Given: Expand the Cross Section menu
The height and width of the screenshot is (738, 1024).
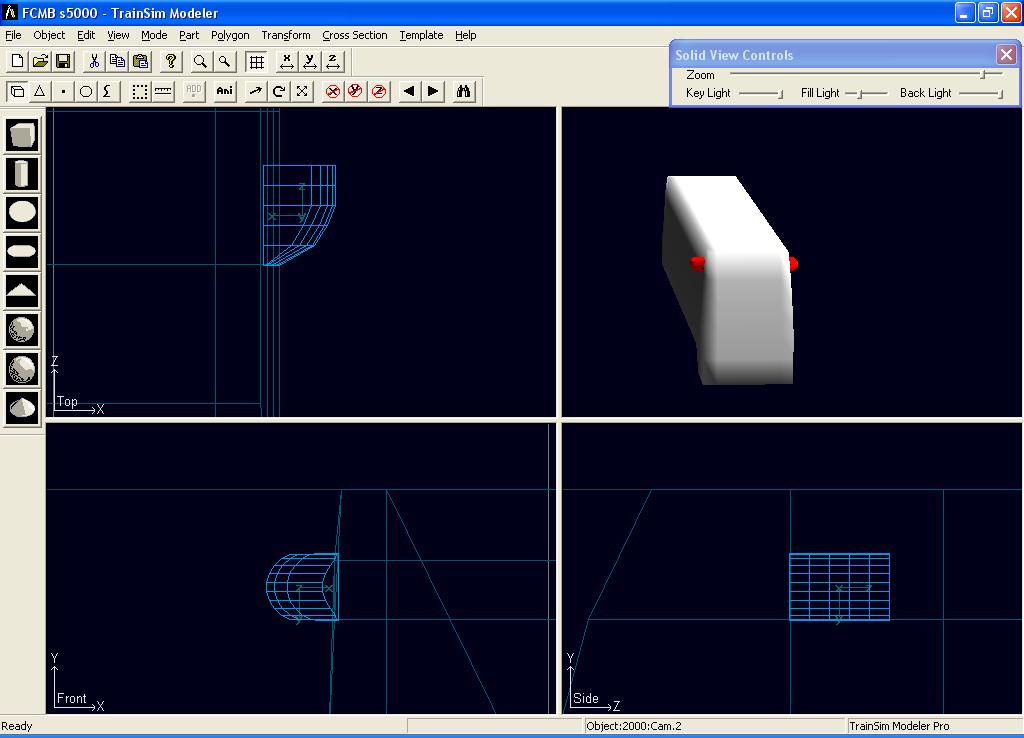Looking at the screenshot, I should tap(354, 35).
